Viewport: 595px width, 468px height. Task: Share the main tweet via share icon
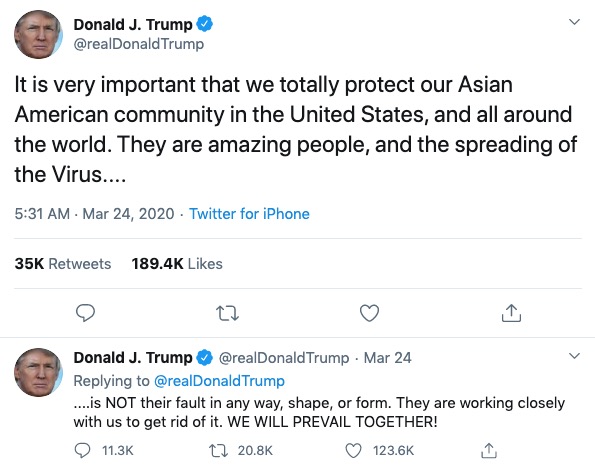[x=511, y=313]
